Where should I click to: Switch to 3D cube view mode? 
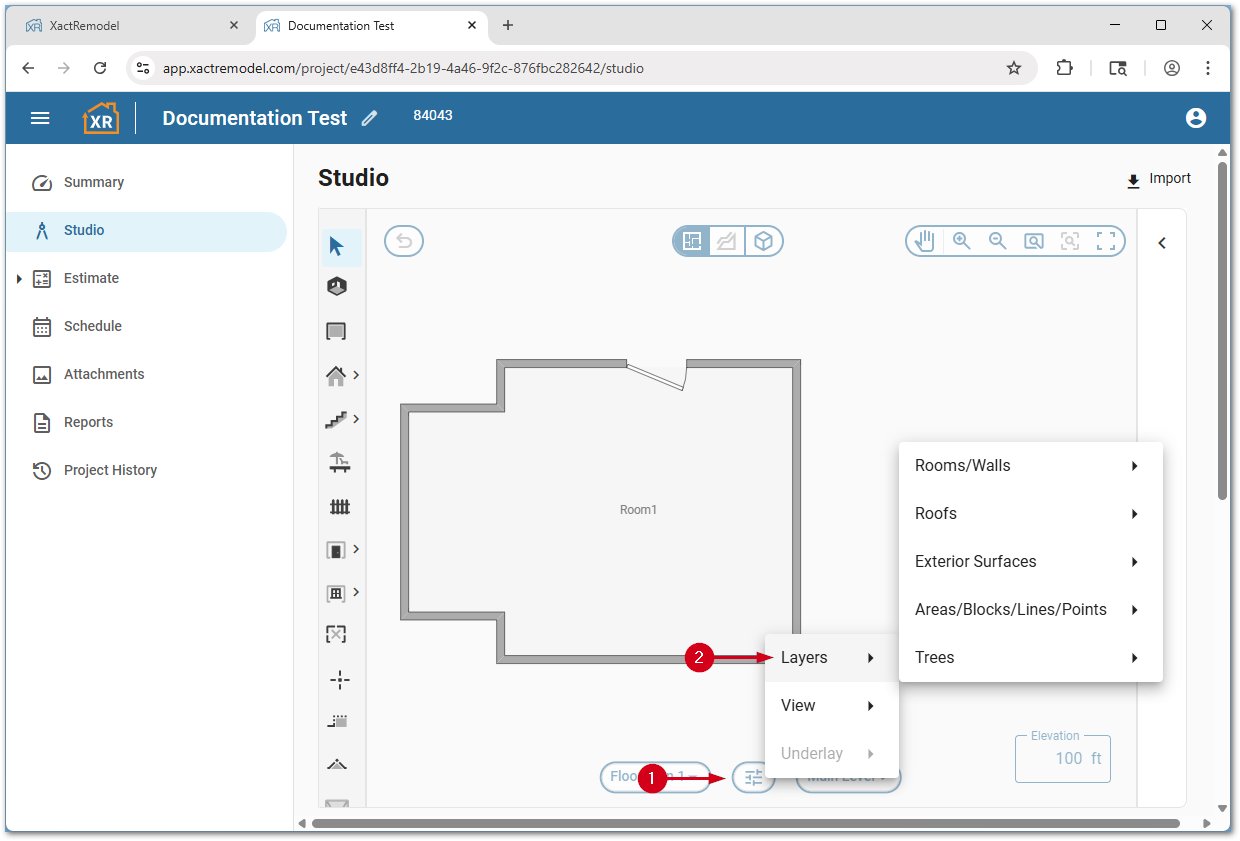point(764,241)
